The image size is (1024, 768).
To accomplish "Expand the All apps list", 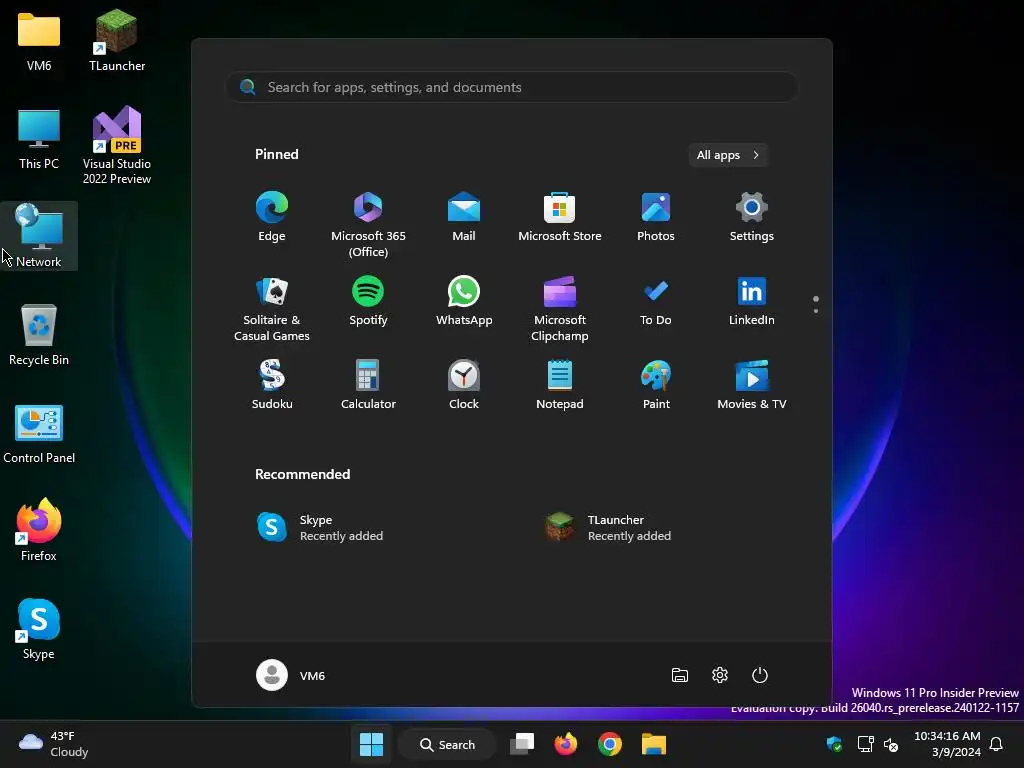I will point(728,155).
